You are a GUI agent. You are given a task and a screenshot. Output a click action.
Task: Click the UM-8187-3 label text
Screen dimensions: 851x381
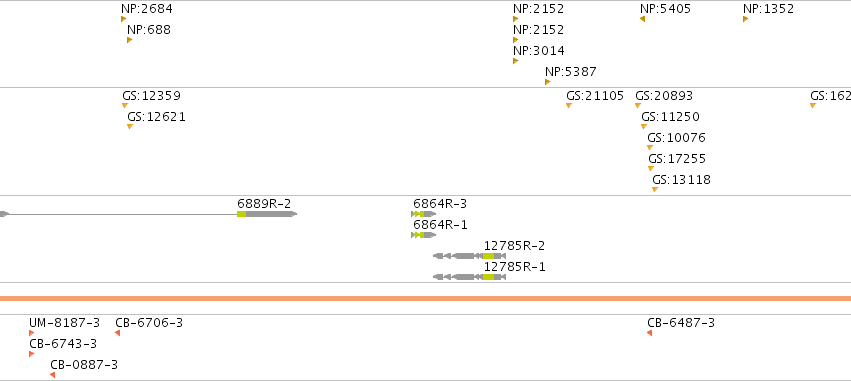pyautogui.click(x=65, y=323)
